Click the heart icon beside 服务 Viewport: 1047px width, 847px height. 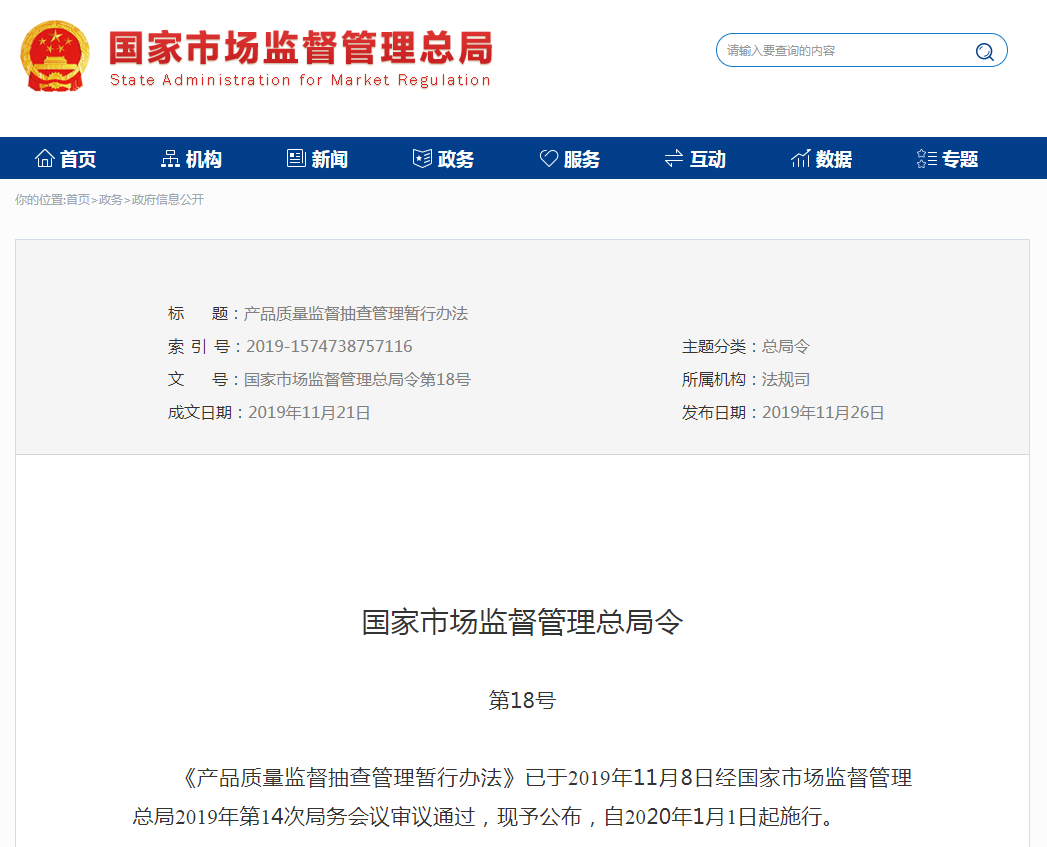548,158
